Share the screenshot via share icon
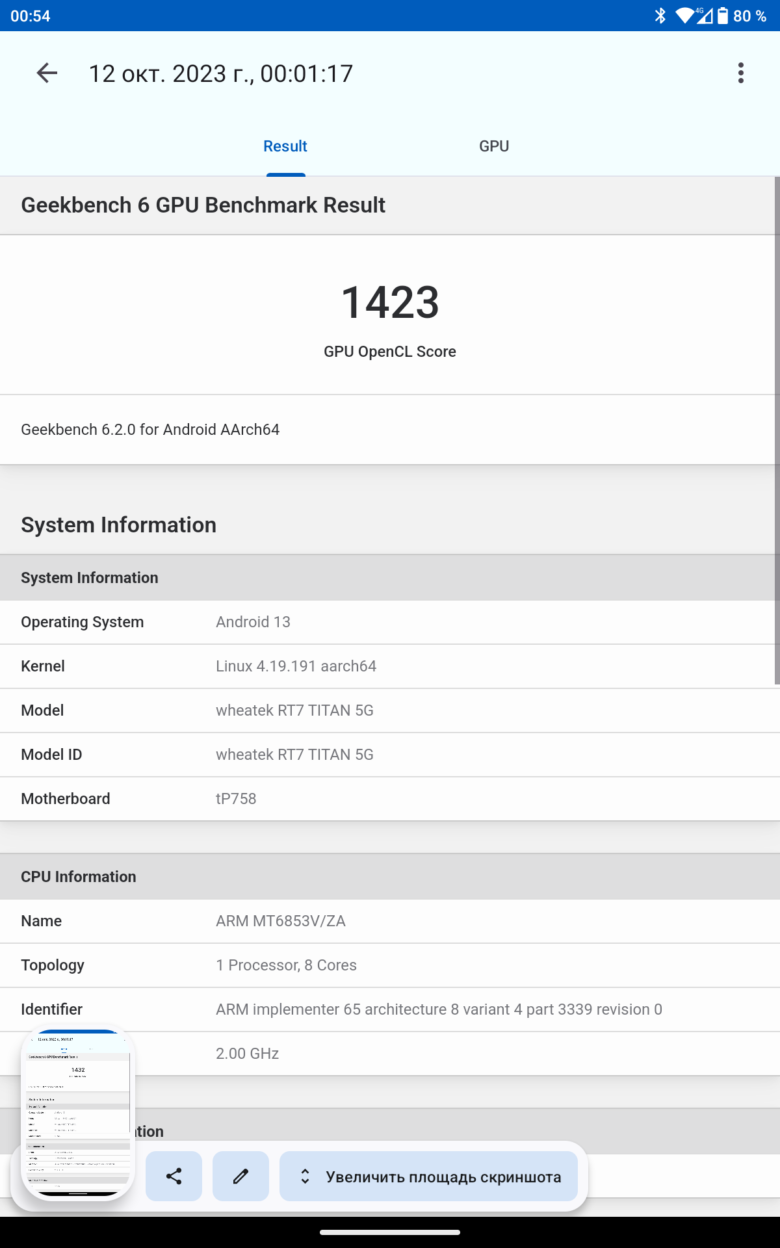This screenshot has width=780, height=1248. [x=174, y=1176]
